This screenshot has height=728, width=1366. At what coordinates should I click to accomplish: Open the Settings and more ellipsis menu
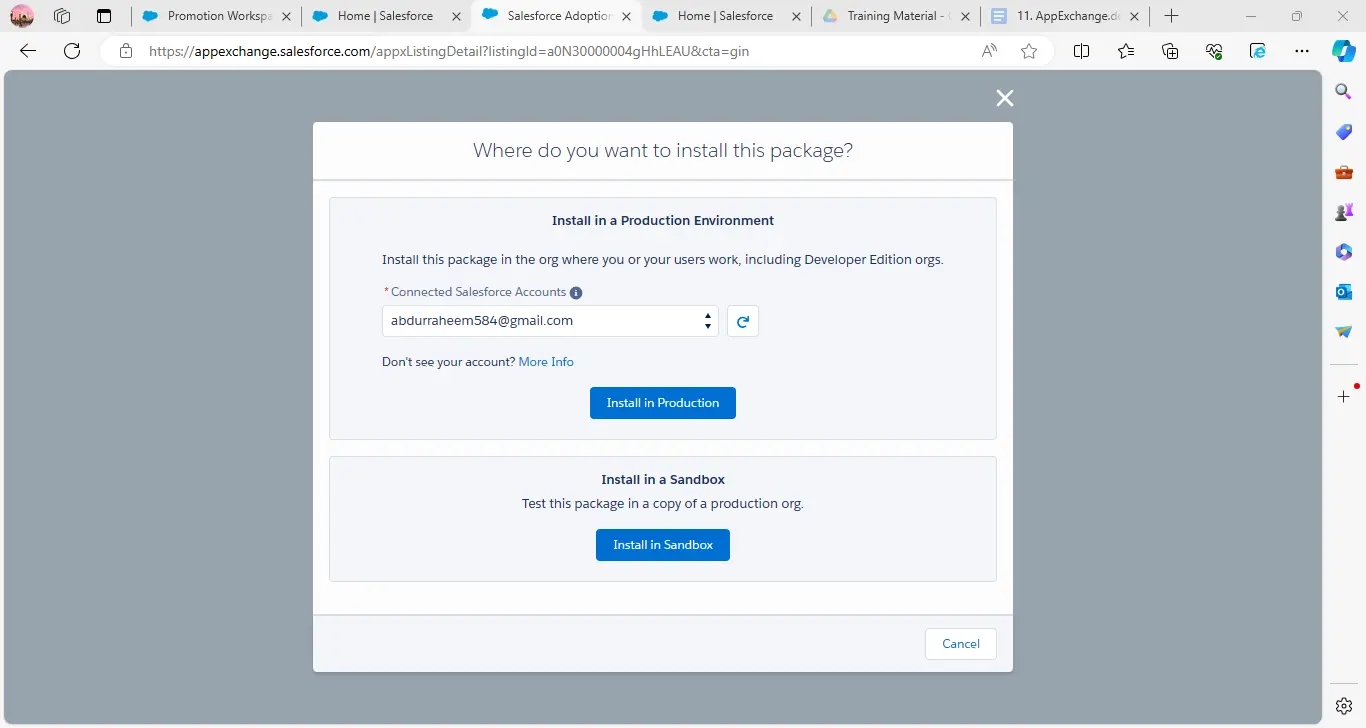[x=1301, y=52]
